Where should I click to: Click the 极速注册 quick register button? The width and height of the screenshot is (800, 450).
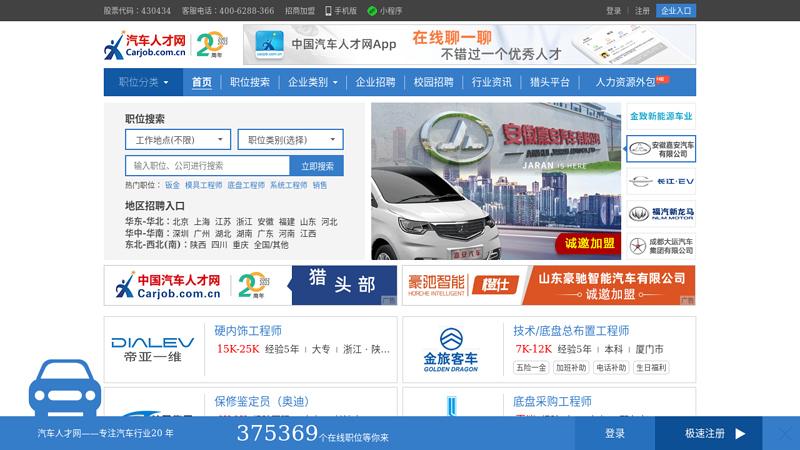click(709, 433)
